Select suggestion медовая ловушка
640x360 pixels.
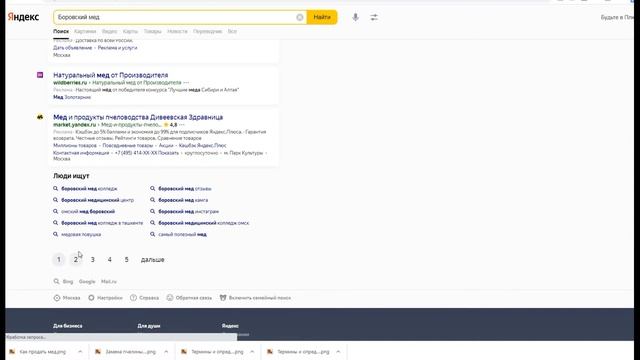81,234
